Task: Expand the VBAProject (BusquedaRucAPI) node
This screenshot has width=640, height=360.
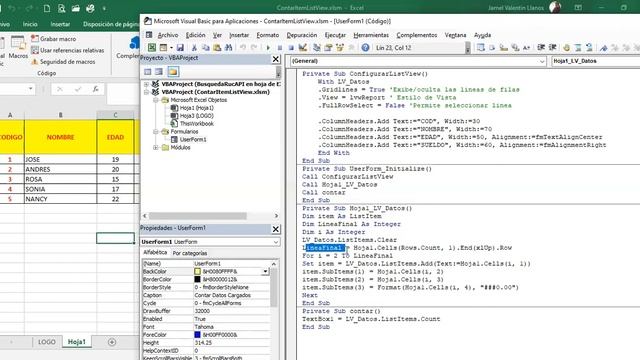Action: [x=146, y=84]
